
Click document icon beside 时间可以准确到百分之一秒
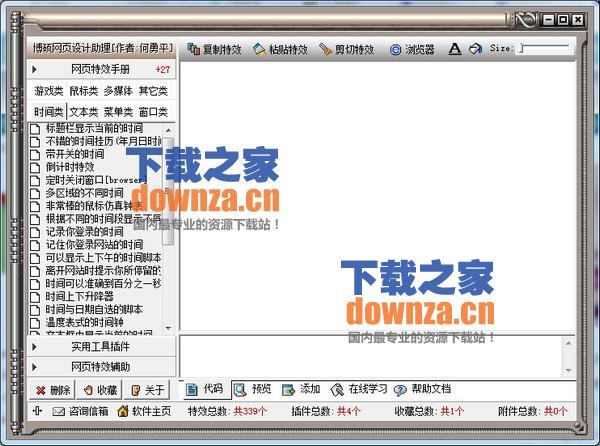[x=35, y=284]
